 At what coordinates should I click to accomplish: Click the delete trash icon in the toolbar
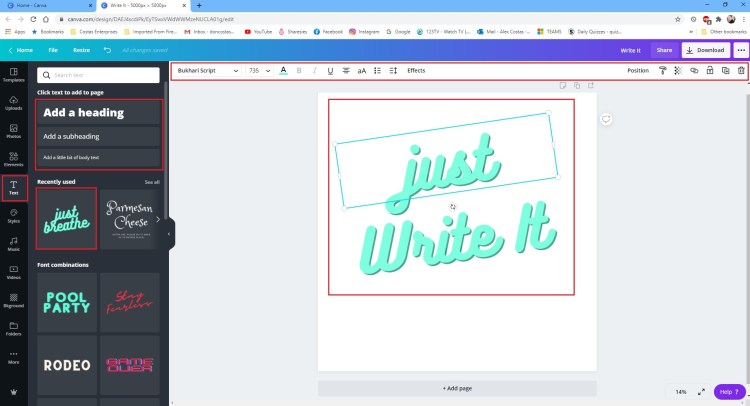click(740, 71)
